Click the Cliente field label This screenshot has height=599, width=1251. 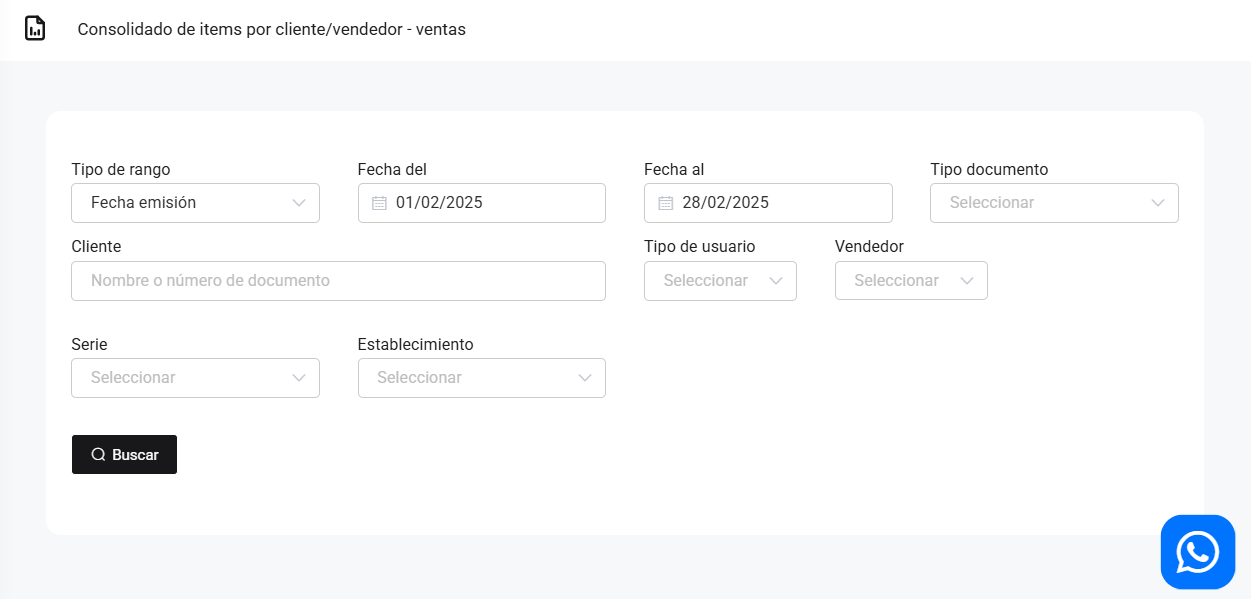[x=96, y=246]
